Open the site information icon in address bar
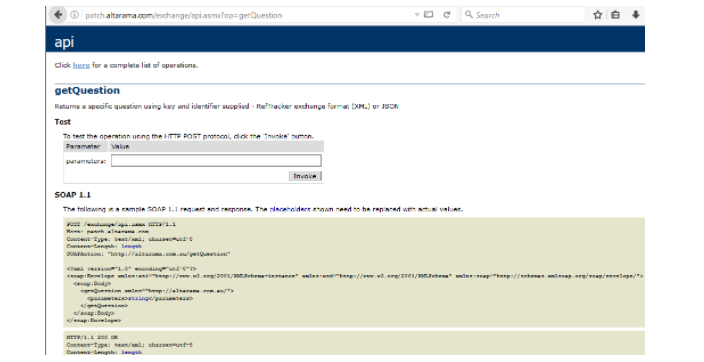Viewport: 704px width, 362px height. coord(75,15)
